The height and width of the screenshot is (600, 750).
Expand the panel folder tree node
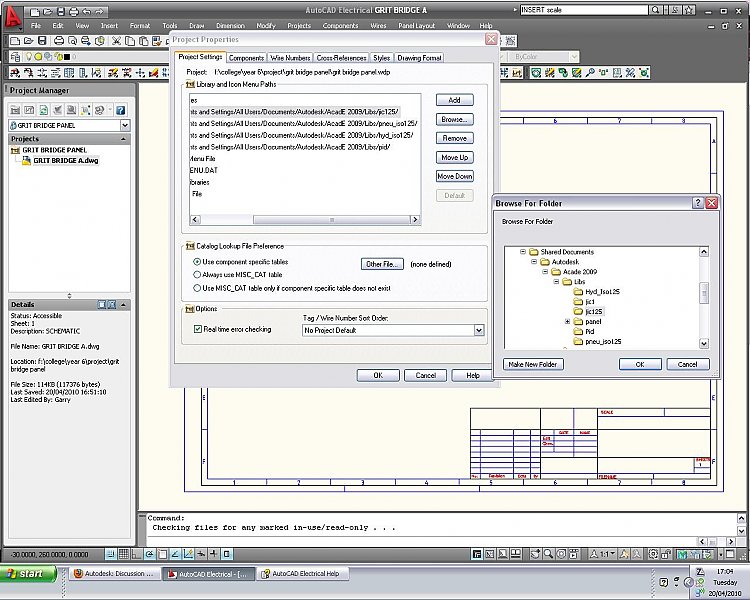[568, 322]
